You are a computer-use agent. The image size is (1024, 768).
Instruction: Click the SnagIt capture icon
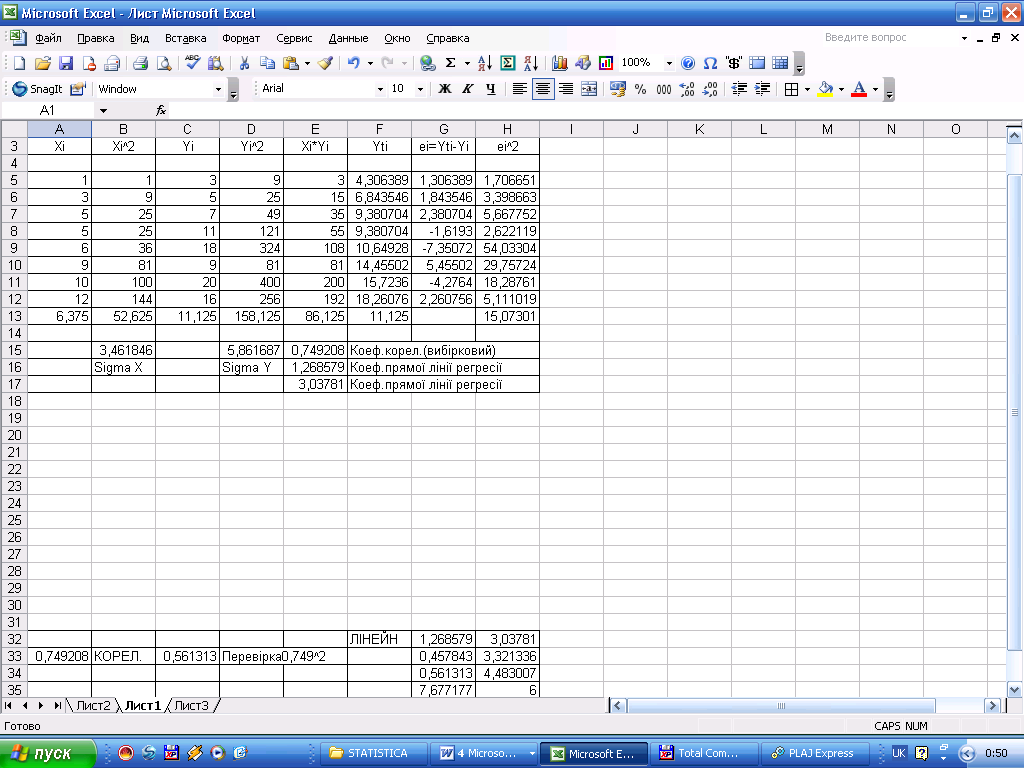tap(37, 89)
